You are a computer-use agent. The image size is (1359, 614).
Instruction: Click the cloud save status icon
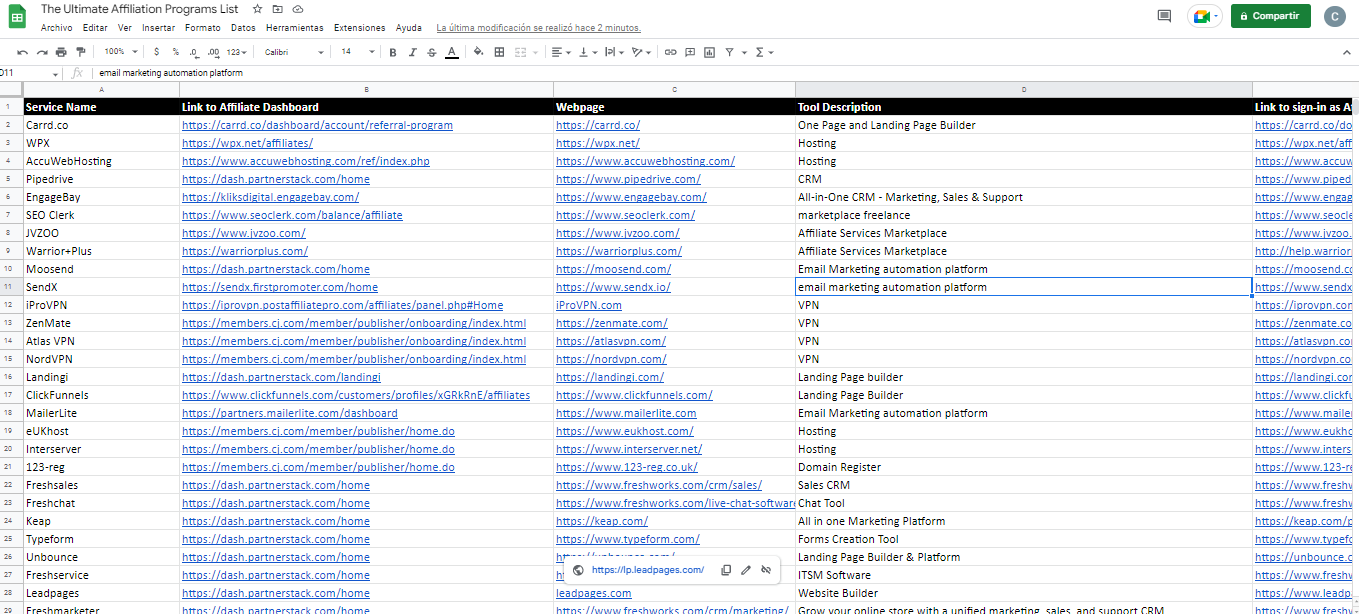point(298,9)
